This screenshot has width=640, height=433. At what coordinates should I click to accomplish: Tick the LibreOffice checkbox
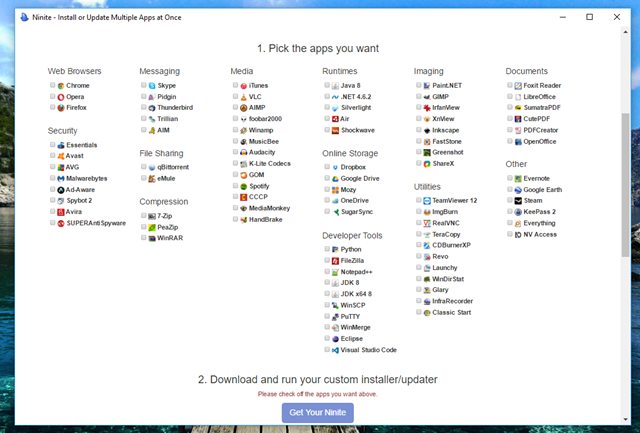click(x=510, y=96)
